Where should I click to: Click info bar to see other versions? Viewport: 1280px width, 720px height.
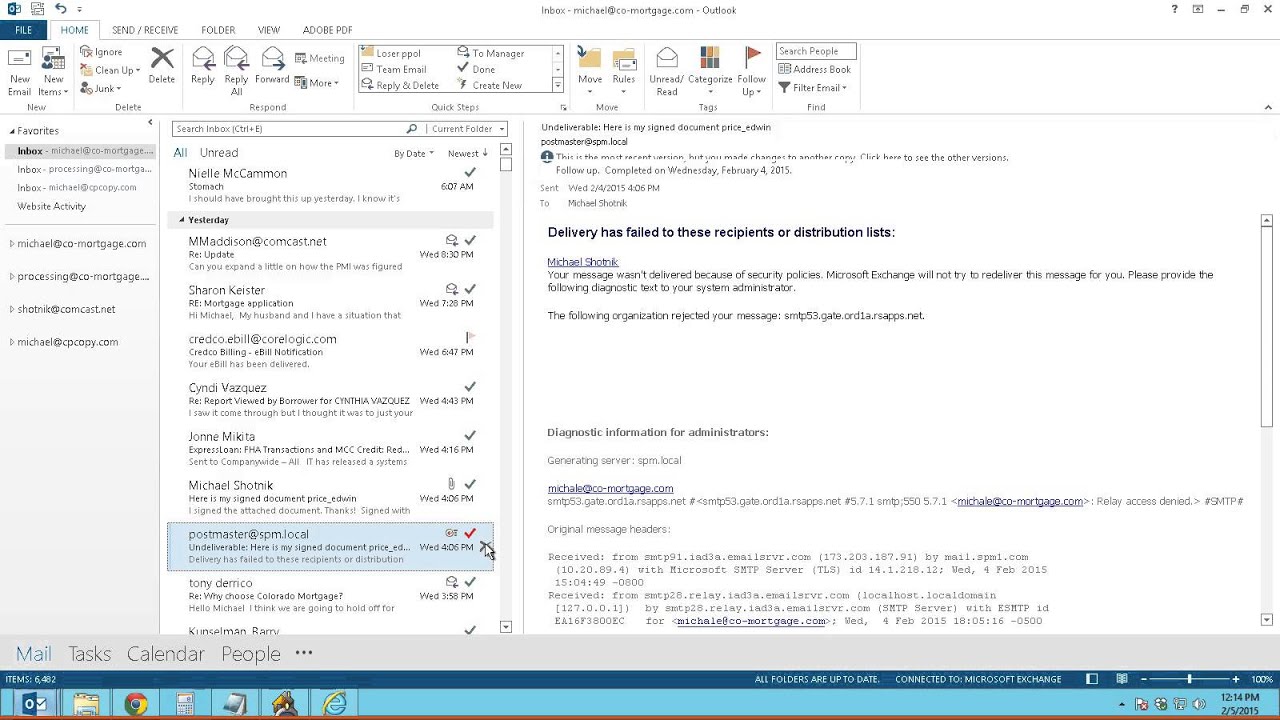point(782,158)
